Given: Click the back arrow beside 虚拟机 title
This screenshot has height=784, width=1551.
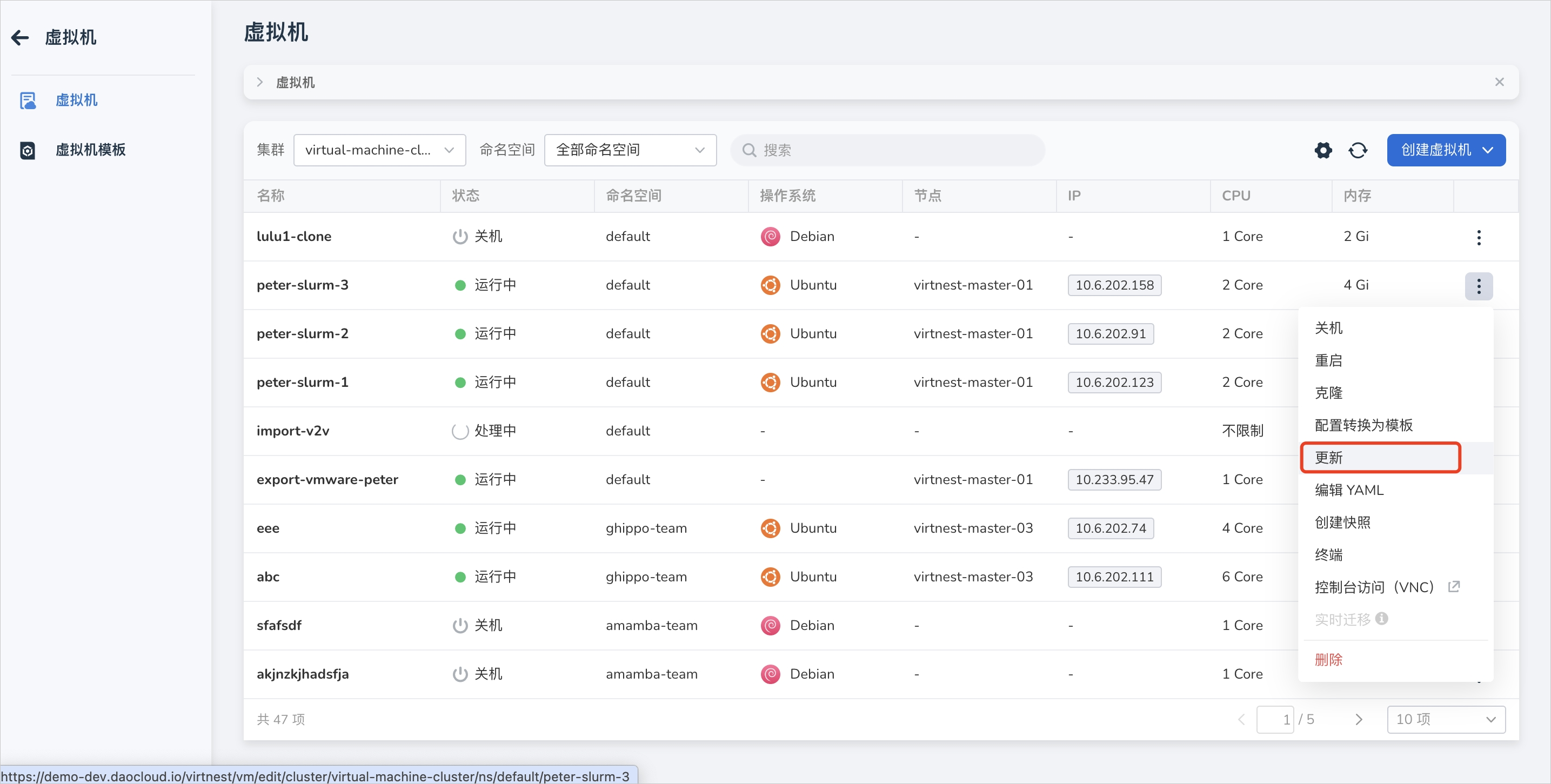Looking at the screenshot, I should (x=21, y=37).
